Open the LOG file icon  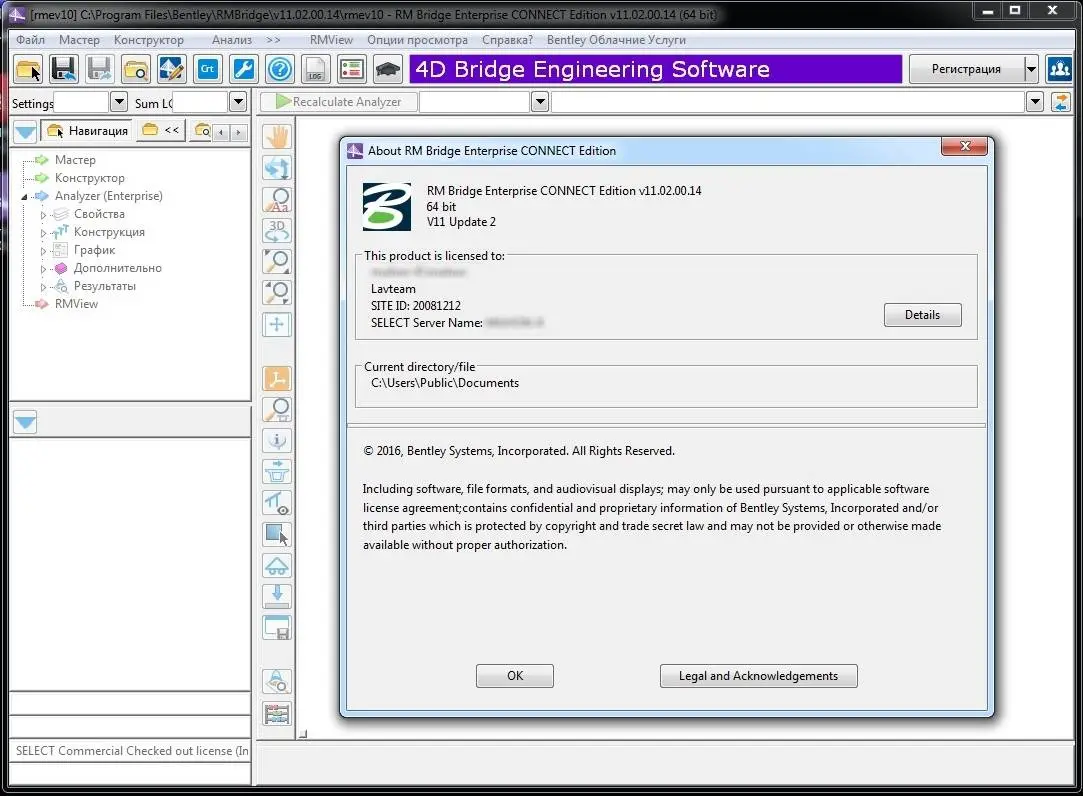point(316,69)
